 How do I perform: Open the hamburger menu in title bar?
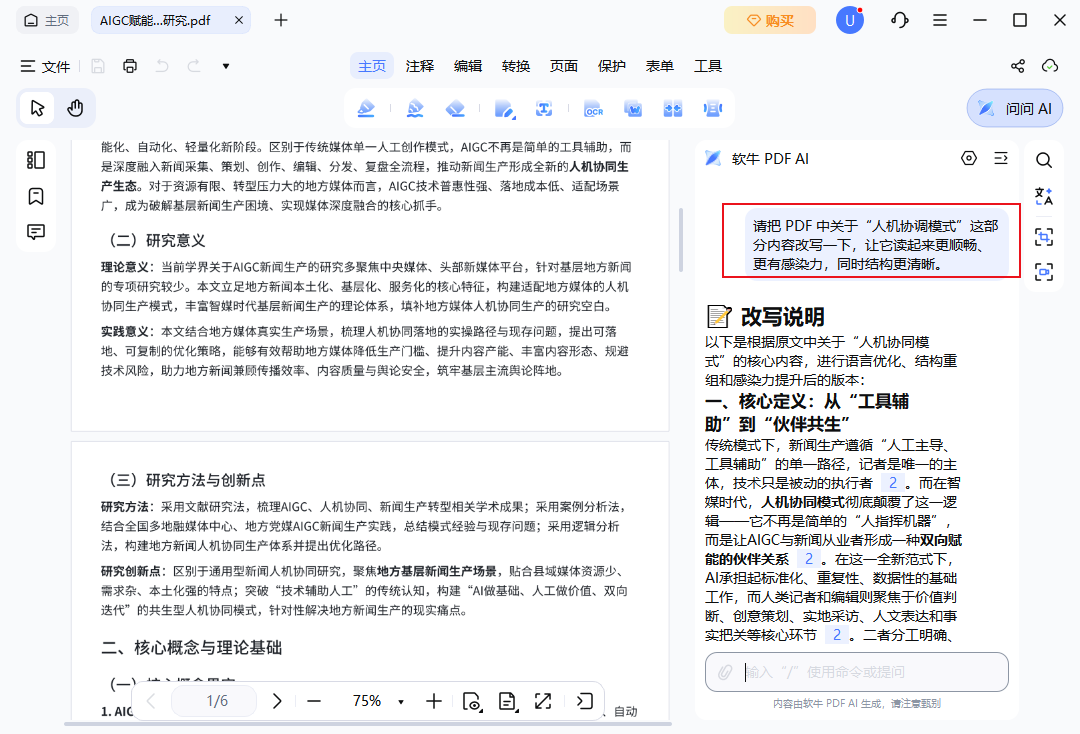coord(939,20)
